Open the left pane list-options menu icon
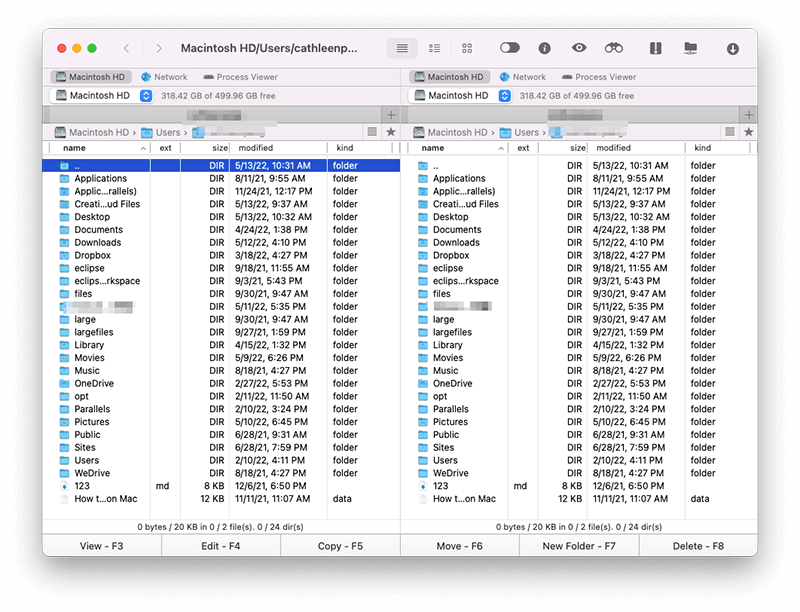This screenshot has width=800, height=612. click(372, 132)
